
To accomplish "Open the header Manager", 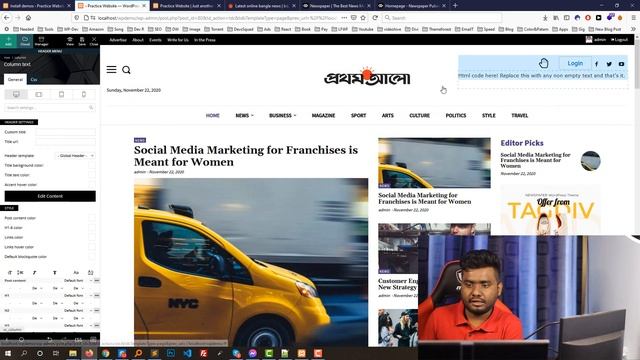I will [41, 40].
